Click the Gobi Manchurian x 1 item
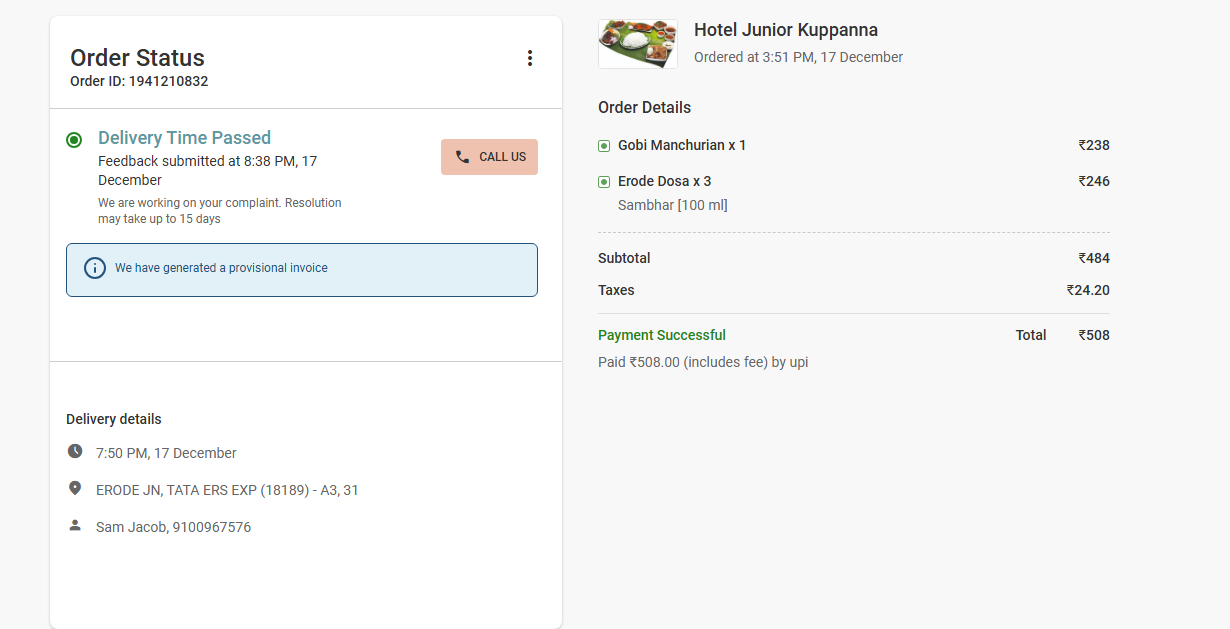This screenshot has height=629, width=1230. 682,145
